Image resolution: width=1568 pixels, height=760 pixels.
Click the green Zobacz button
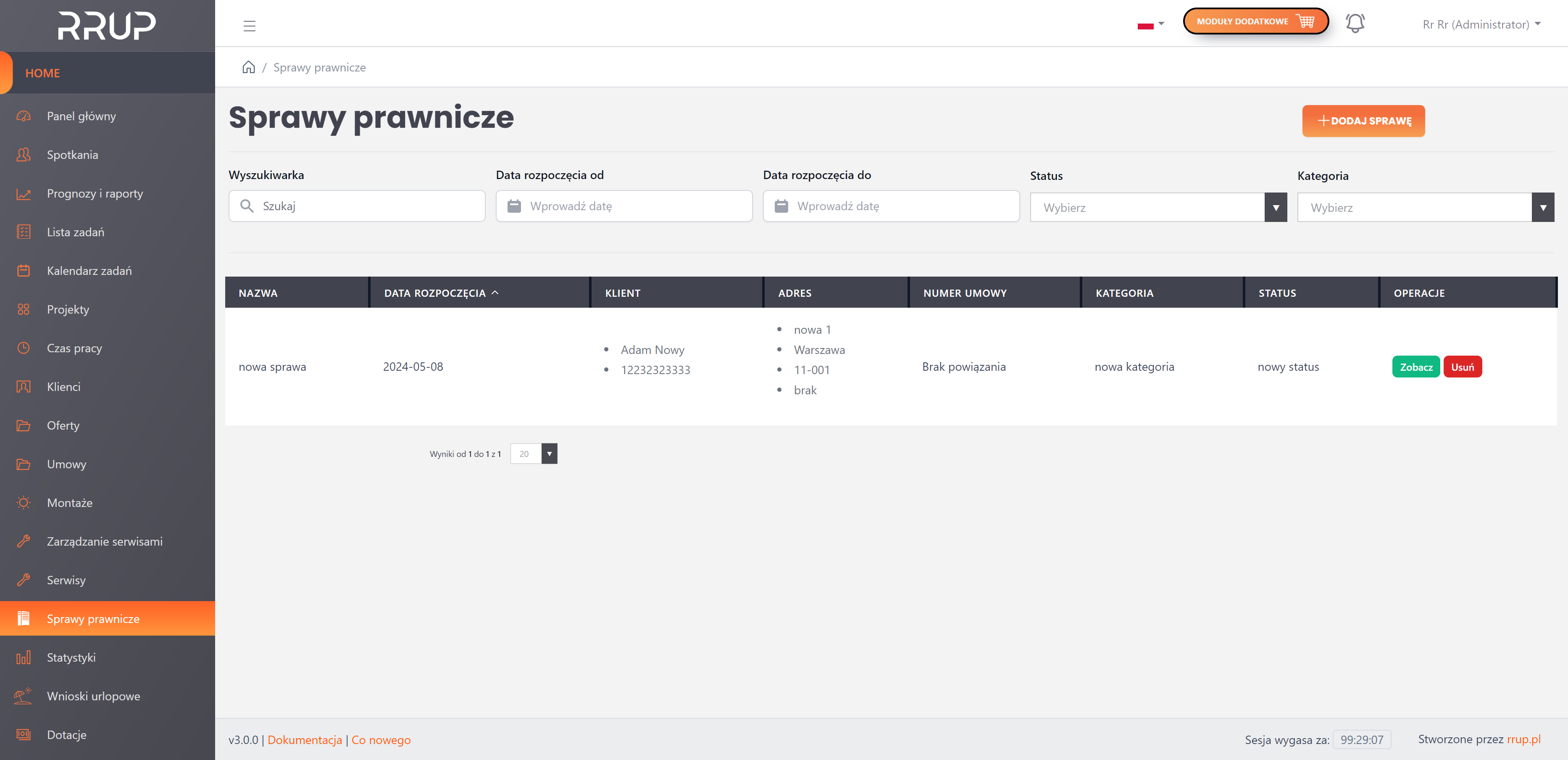1415,367
